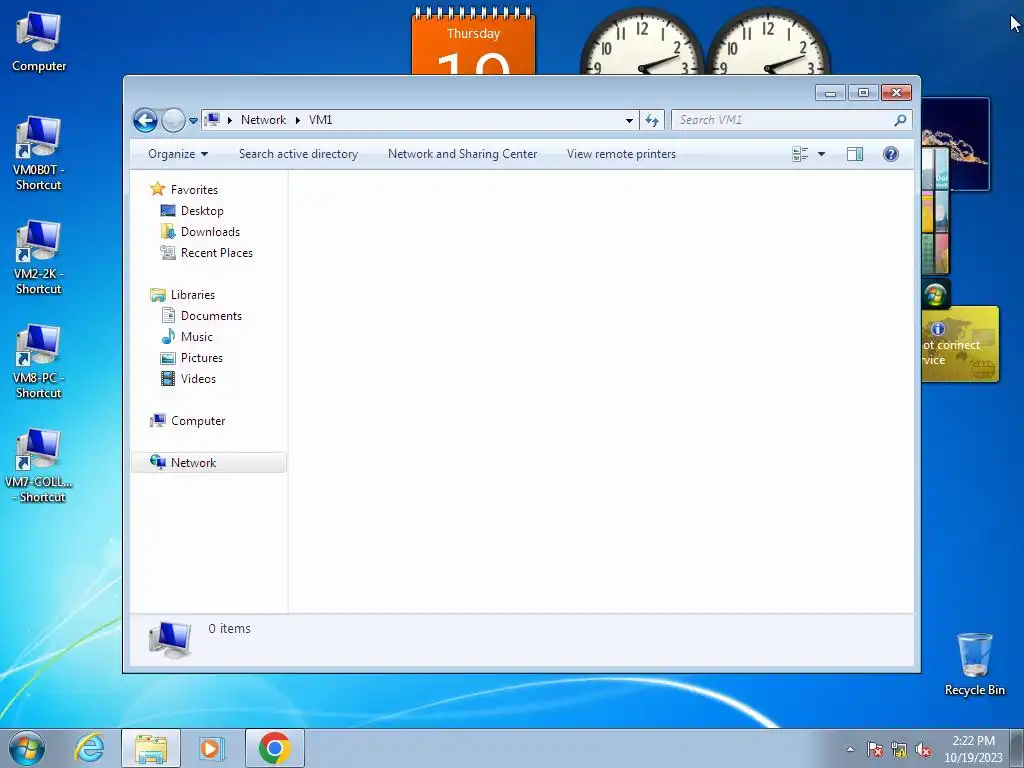Viewport: 1024px width, 768px height.
Task: Select Libraries in the navigation pane
Action: point(192,295)
